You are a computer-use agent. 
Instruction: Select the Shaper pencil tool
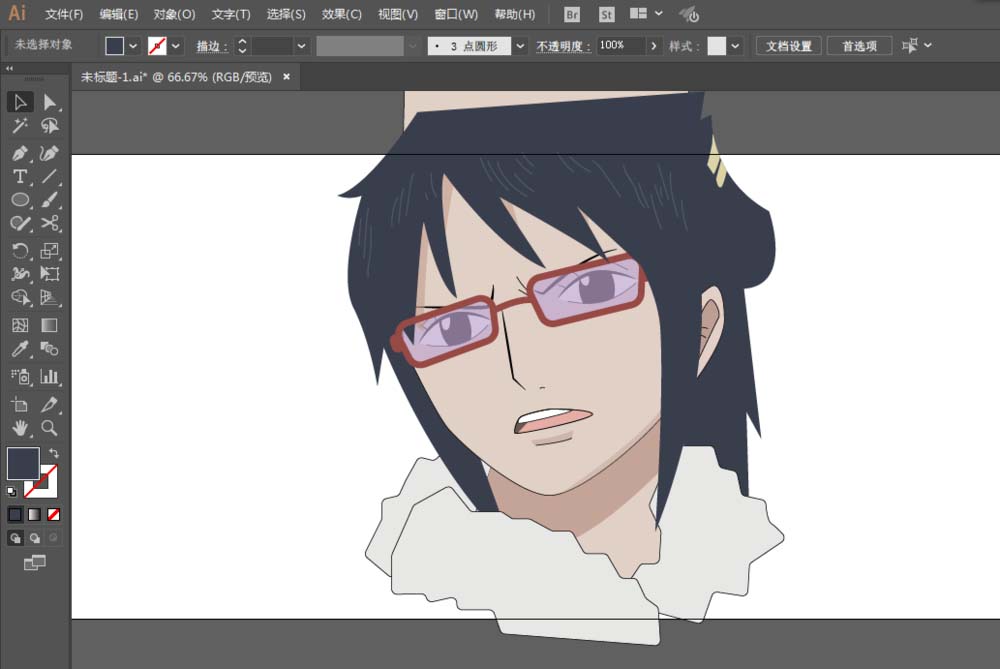tap(20, 223)
